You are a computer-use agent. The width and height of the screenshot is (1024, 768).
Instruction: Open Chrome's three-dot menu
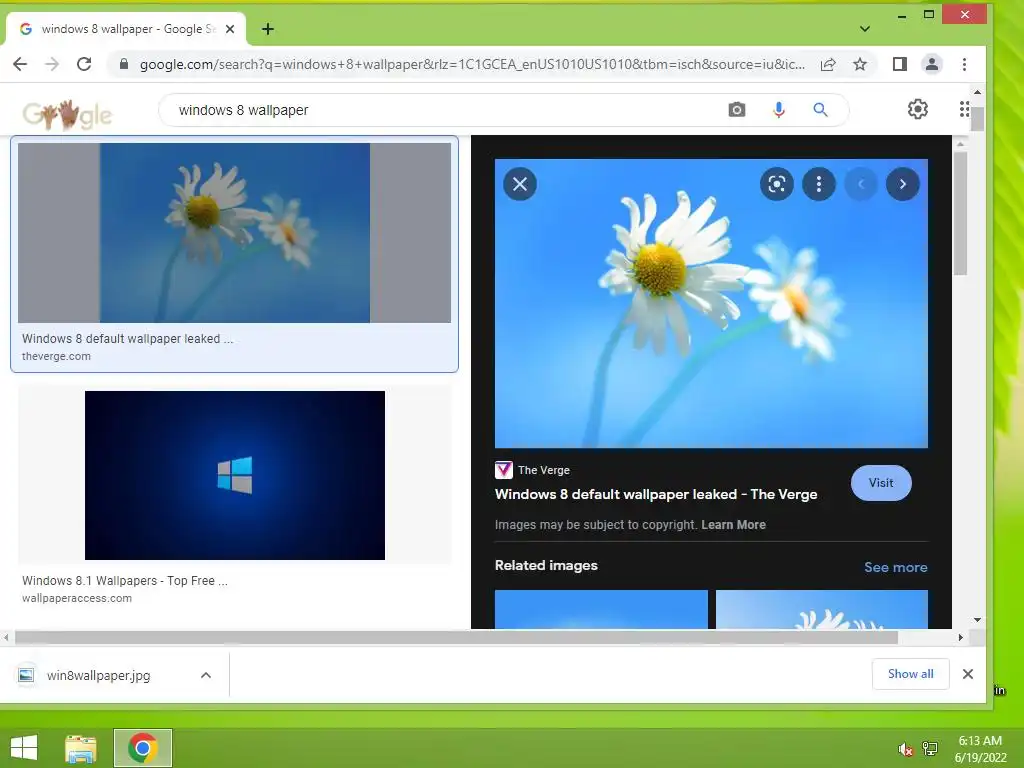964,64
